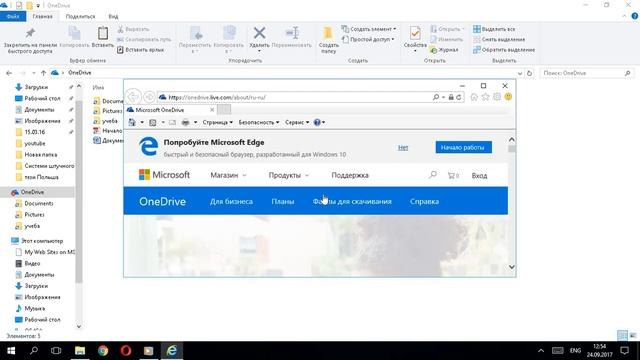Image resolution: width=640 pixels, height=360 pixels.
Task: Click the blue help icon in IE toolbar
Action: coord(317,122)
